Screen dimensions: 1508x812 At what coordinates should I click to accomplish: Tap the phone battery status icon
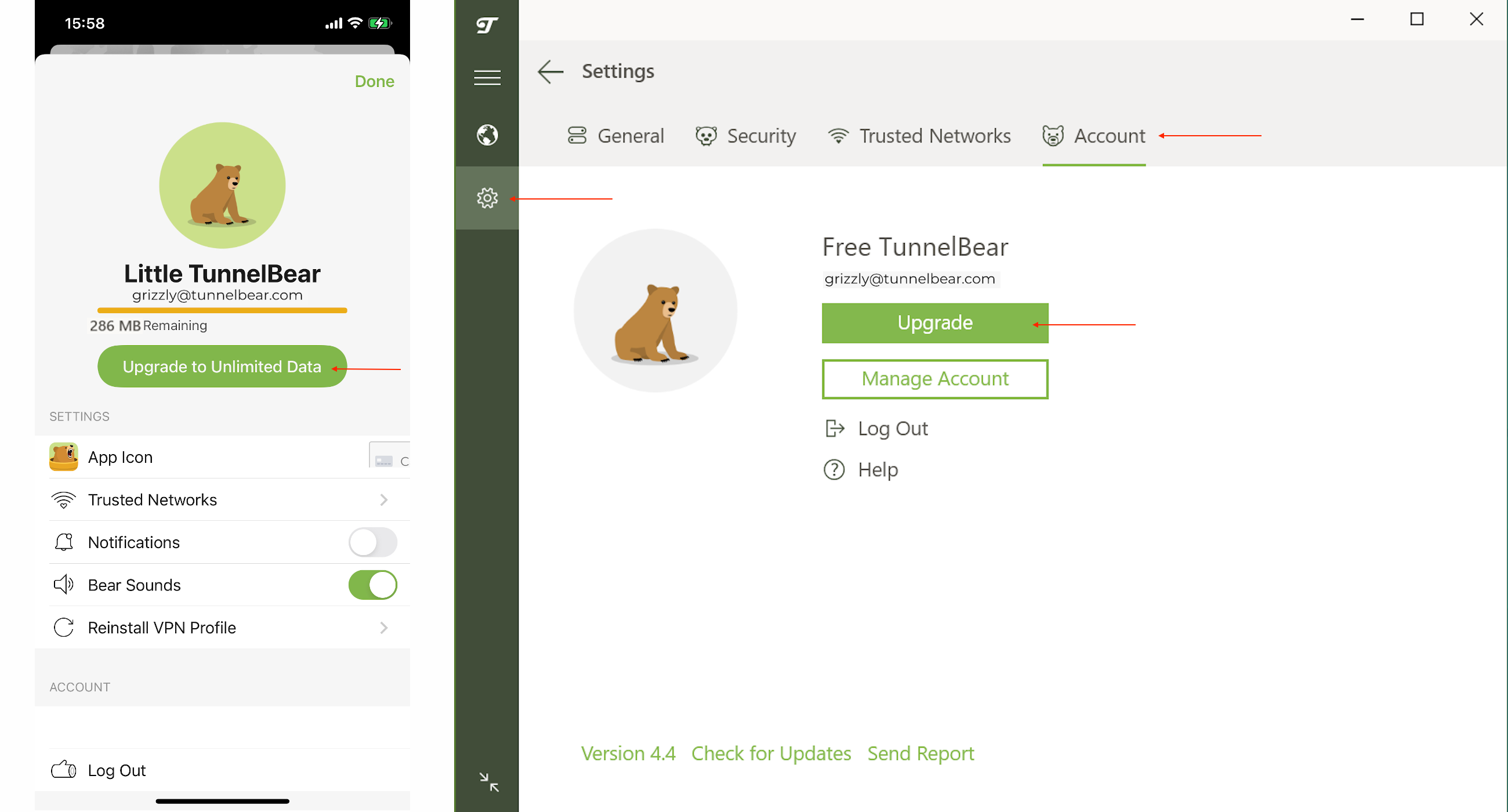tap(379, 23)
